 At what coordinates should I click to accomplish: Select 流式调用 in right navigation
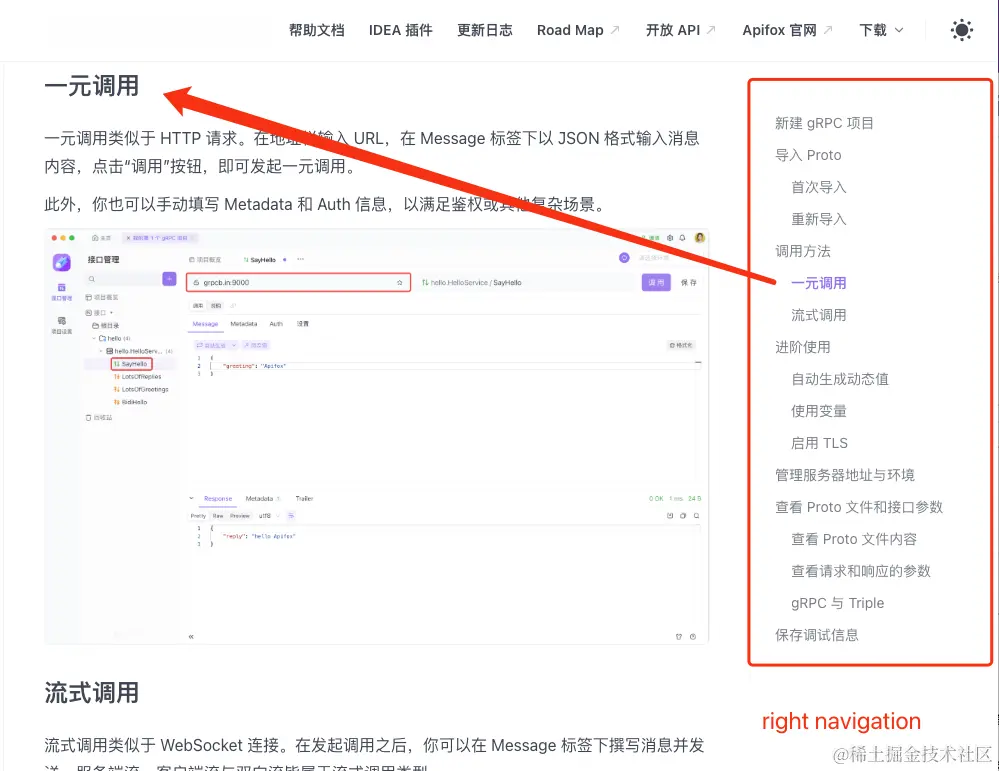(x=819, y=315)
